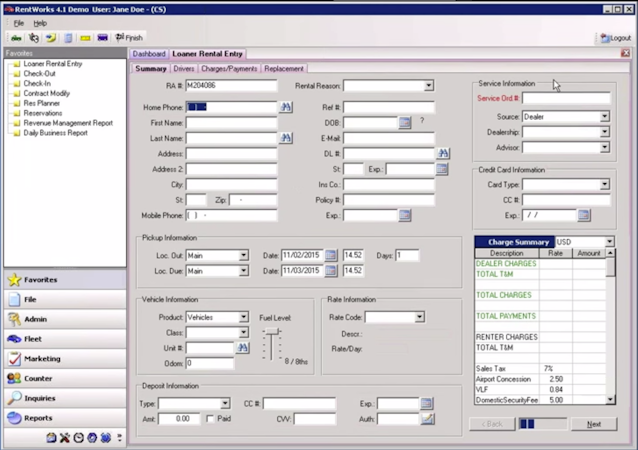Click the tools icon in bottom strip
This screenshot has height=450, width=638.
(x=65, y=438)
